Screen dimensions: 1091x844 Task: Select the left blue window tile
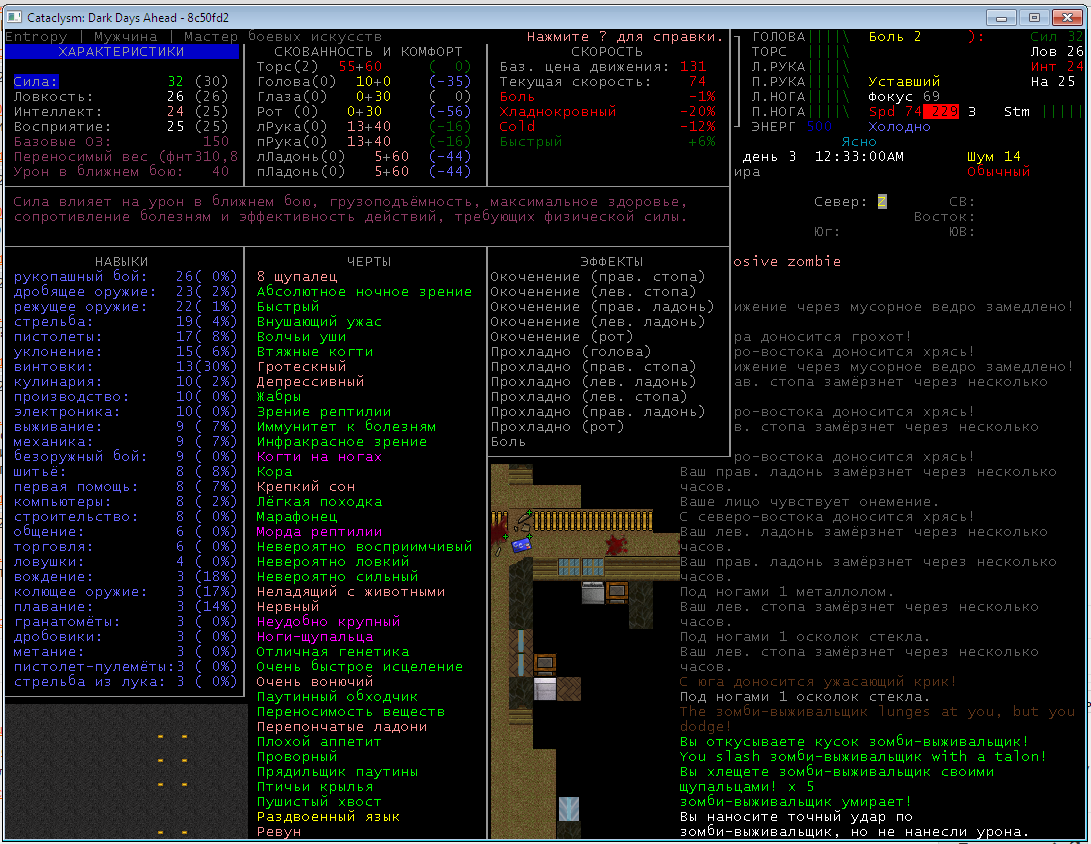(568, 566)
